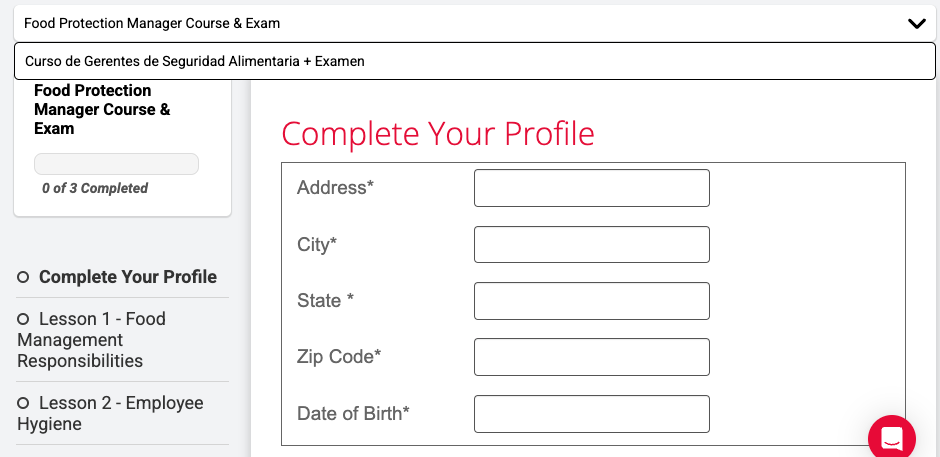The width and height of the screenshot is (940, 457).
Task: Click circle marker beside Complete Your Profile
Action: click(x=23, y=277)
